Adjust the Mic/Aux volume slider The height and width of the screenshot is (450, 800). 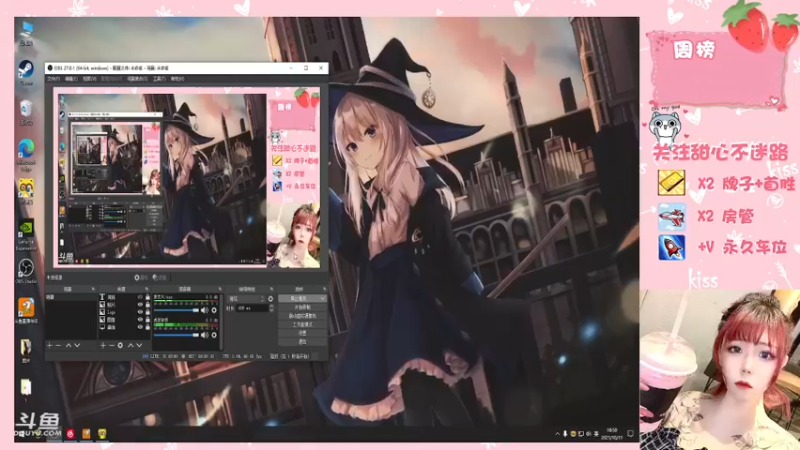point(177,310)
